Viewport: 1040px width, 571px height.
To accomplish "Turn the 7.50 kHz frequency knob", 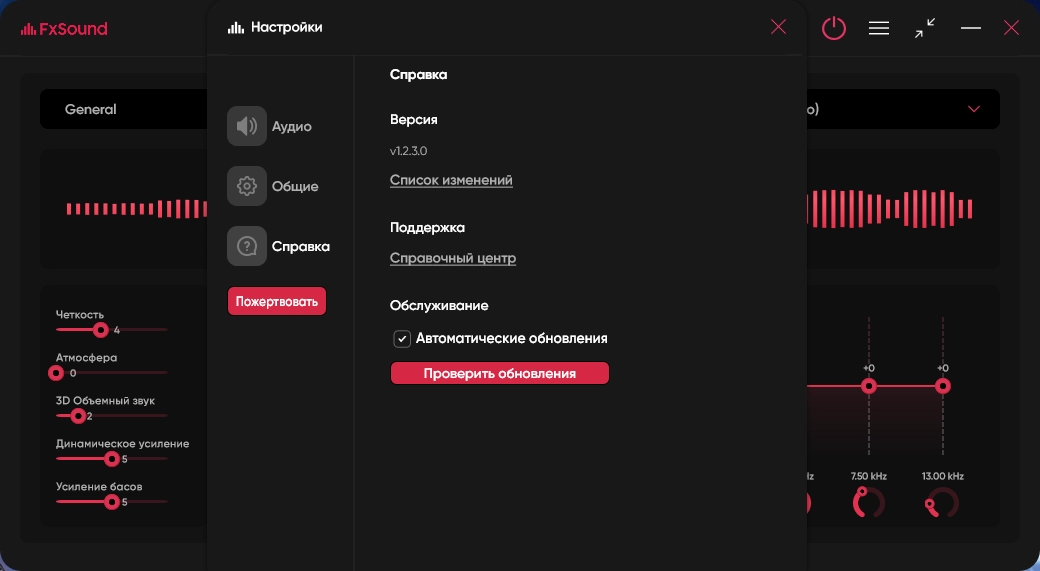I will point(868,503).
